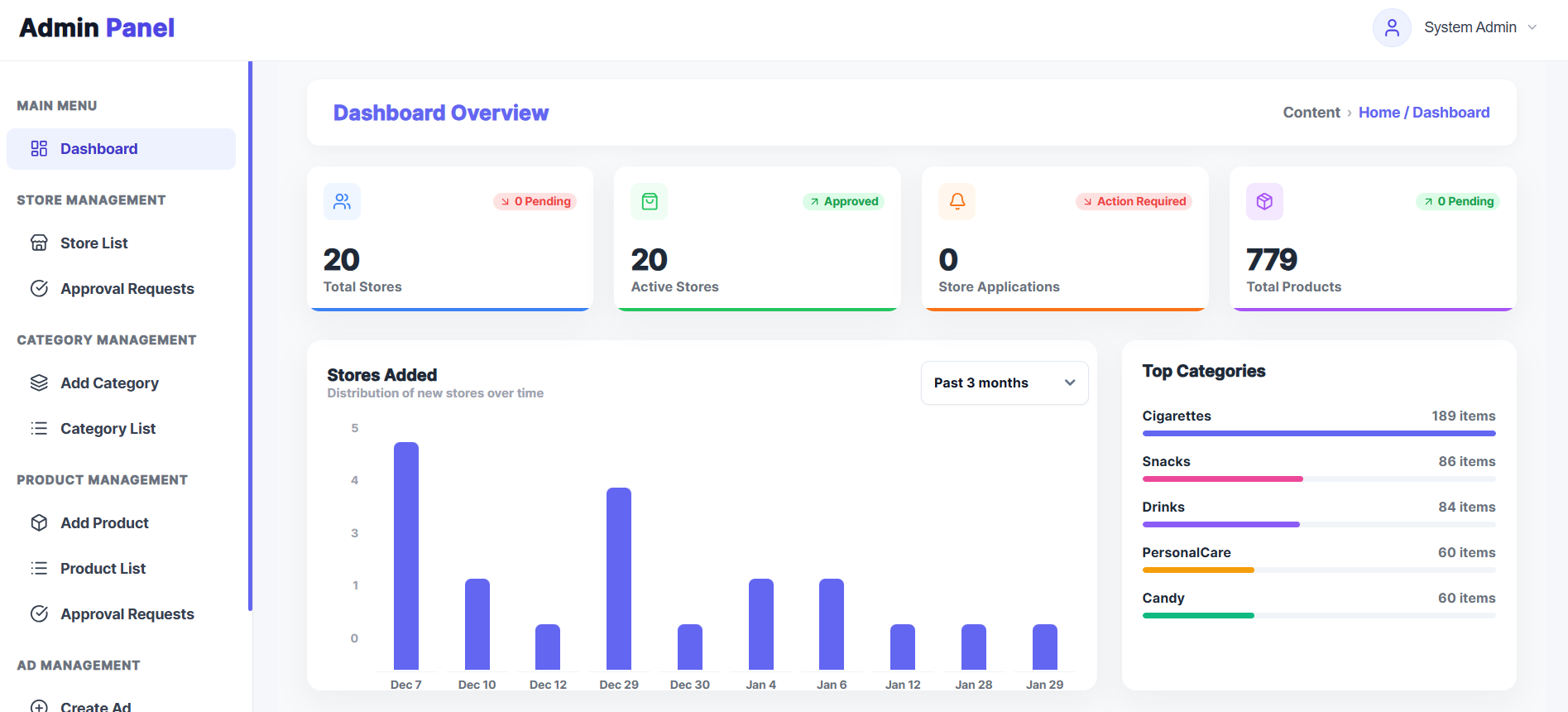
Task: Click the Home / Dashboard breadcrumb link
Action: (x=1423, y=113)
